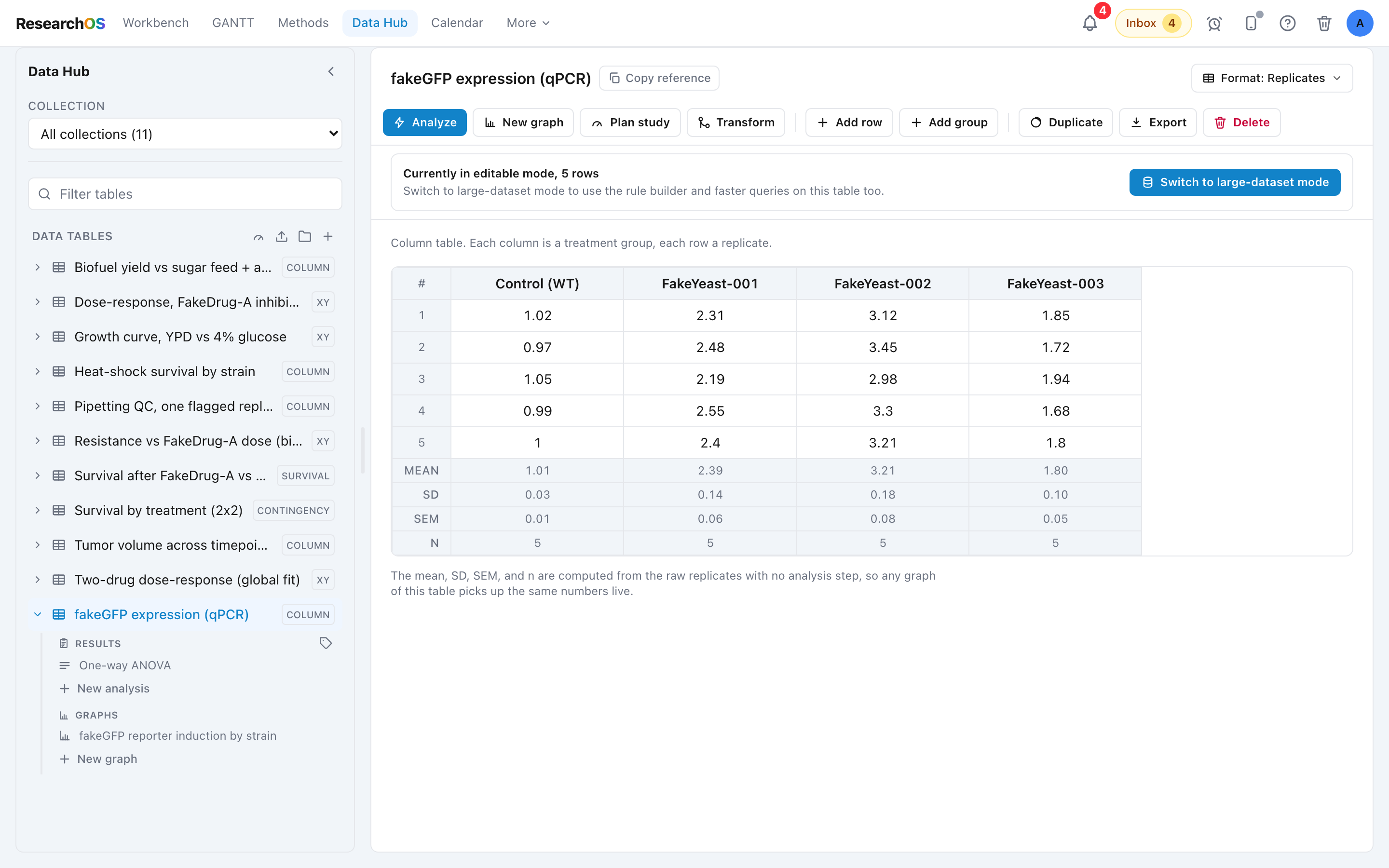1389x868 pixels.
Task: Expand Survival after FakeDrug-A table
Action: [37, 476]
